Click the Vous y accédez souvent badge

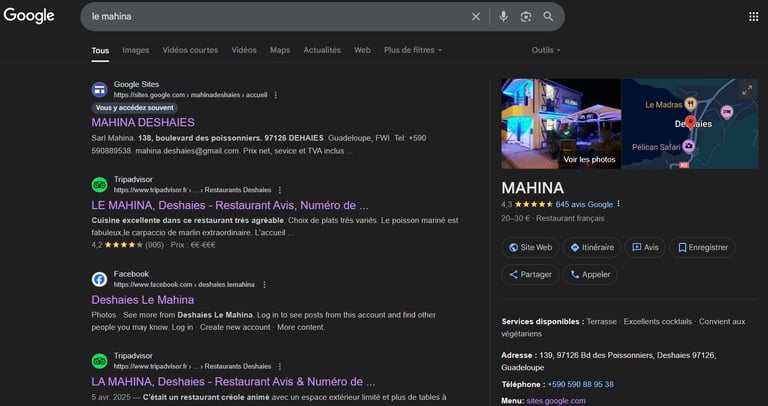(x=135, y=108)
